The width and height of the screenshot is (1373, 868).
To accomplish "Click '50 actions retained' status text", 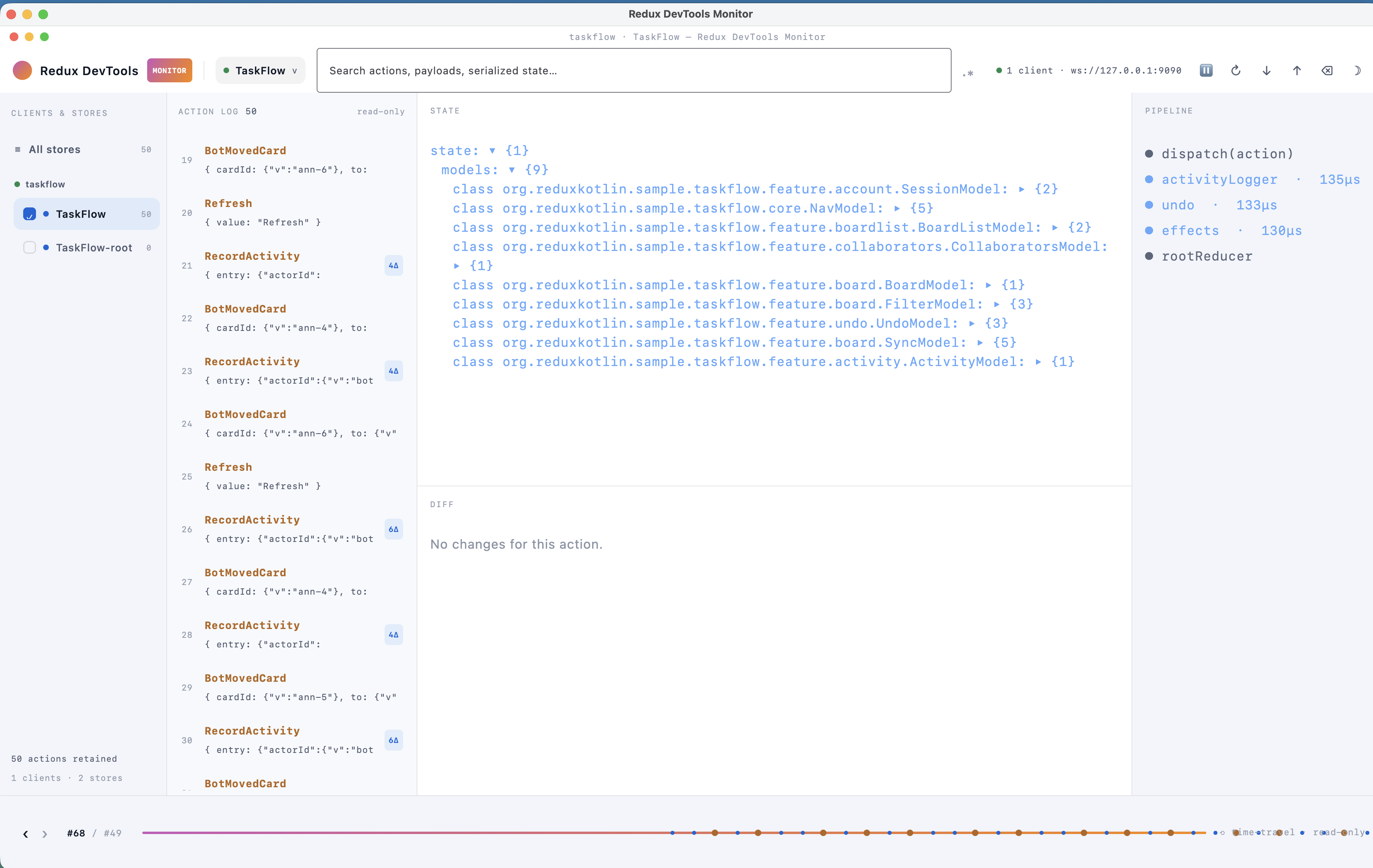I will point(64,759).
